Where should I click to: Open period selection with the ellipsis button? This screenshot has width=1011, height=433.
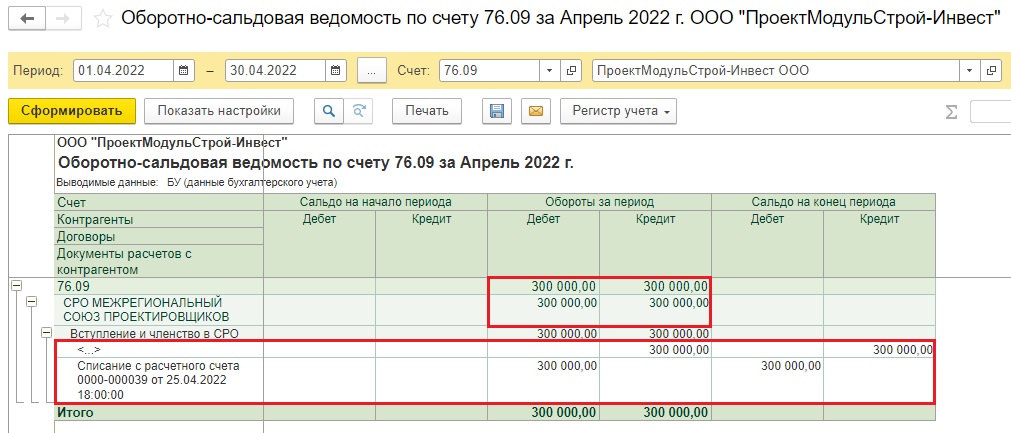[x=371, y=70]
